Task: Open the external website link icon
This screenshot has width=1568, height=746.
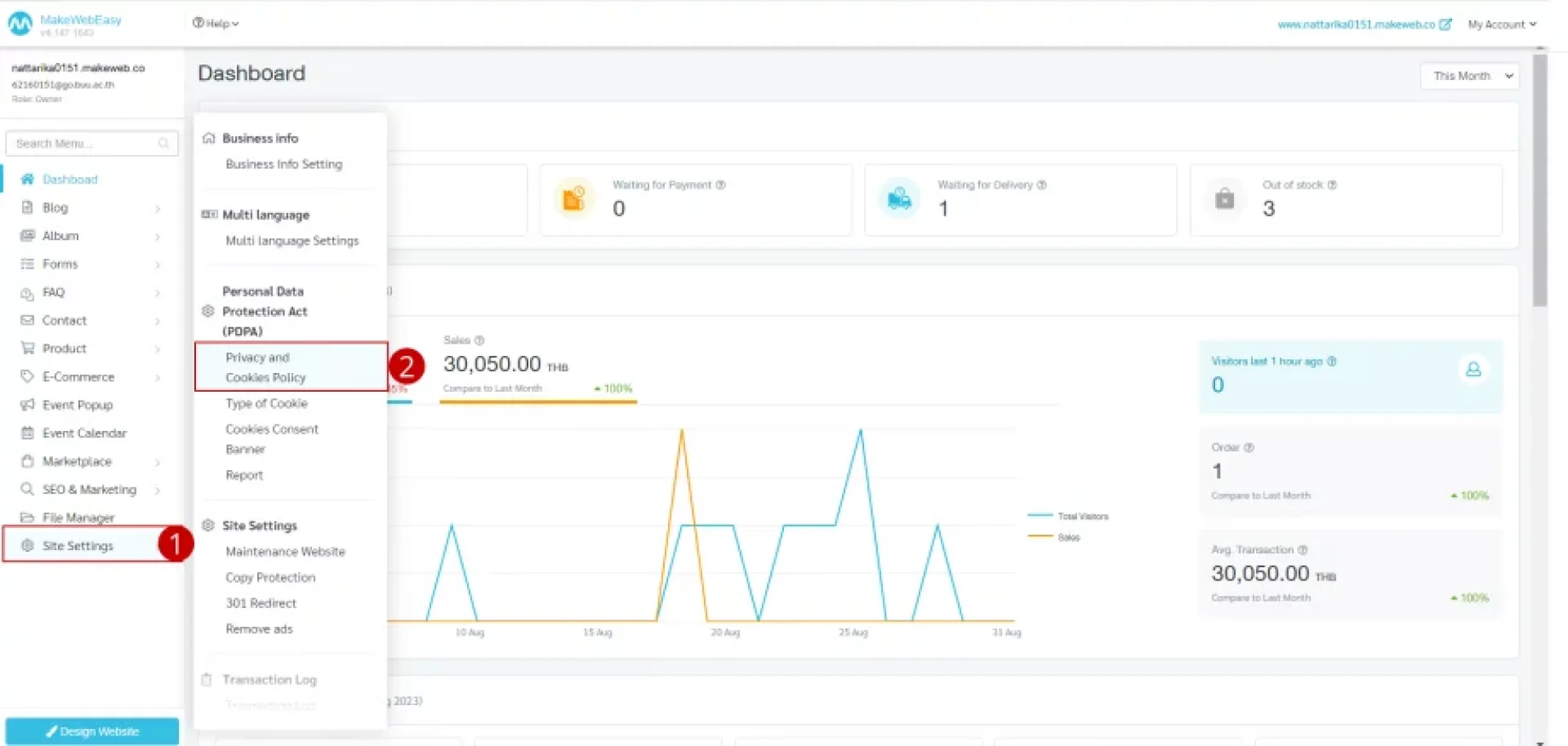Action: (x=1445, y=24)
